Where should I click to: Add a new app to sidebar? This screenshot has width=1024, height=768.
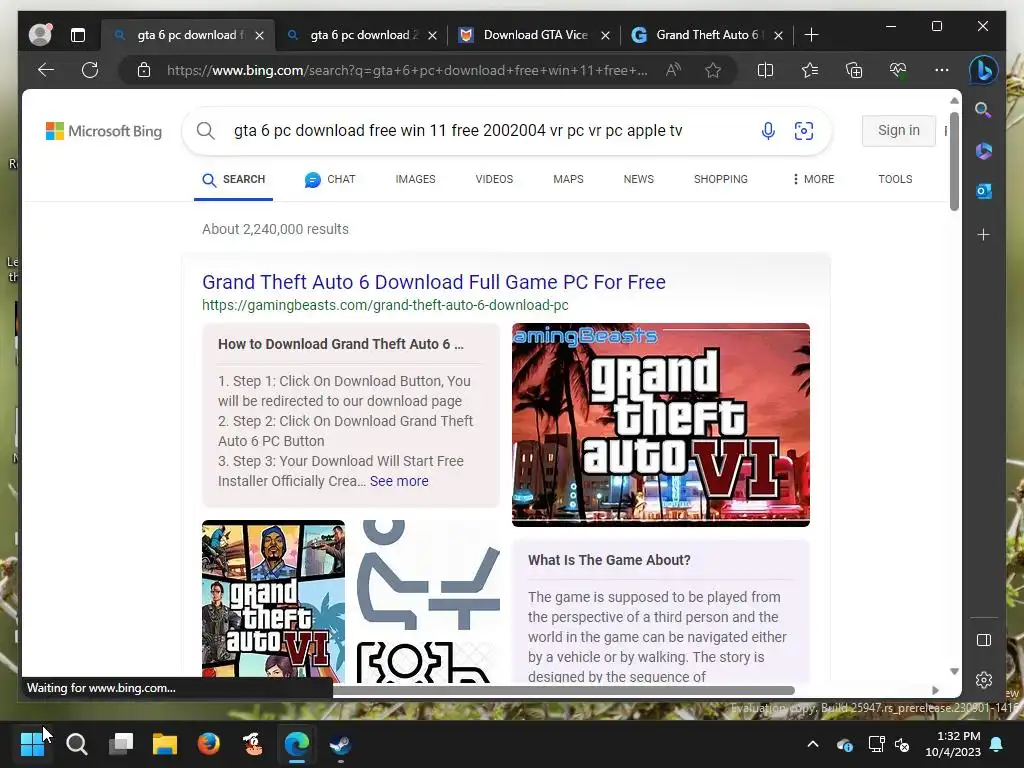tap(984, 234)
